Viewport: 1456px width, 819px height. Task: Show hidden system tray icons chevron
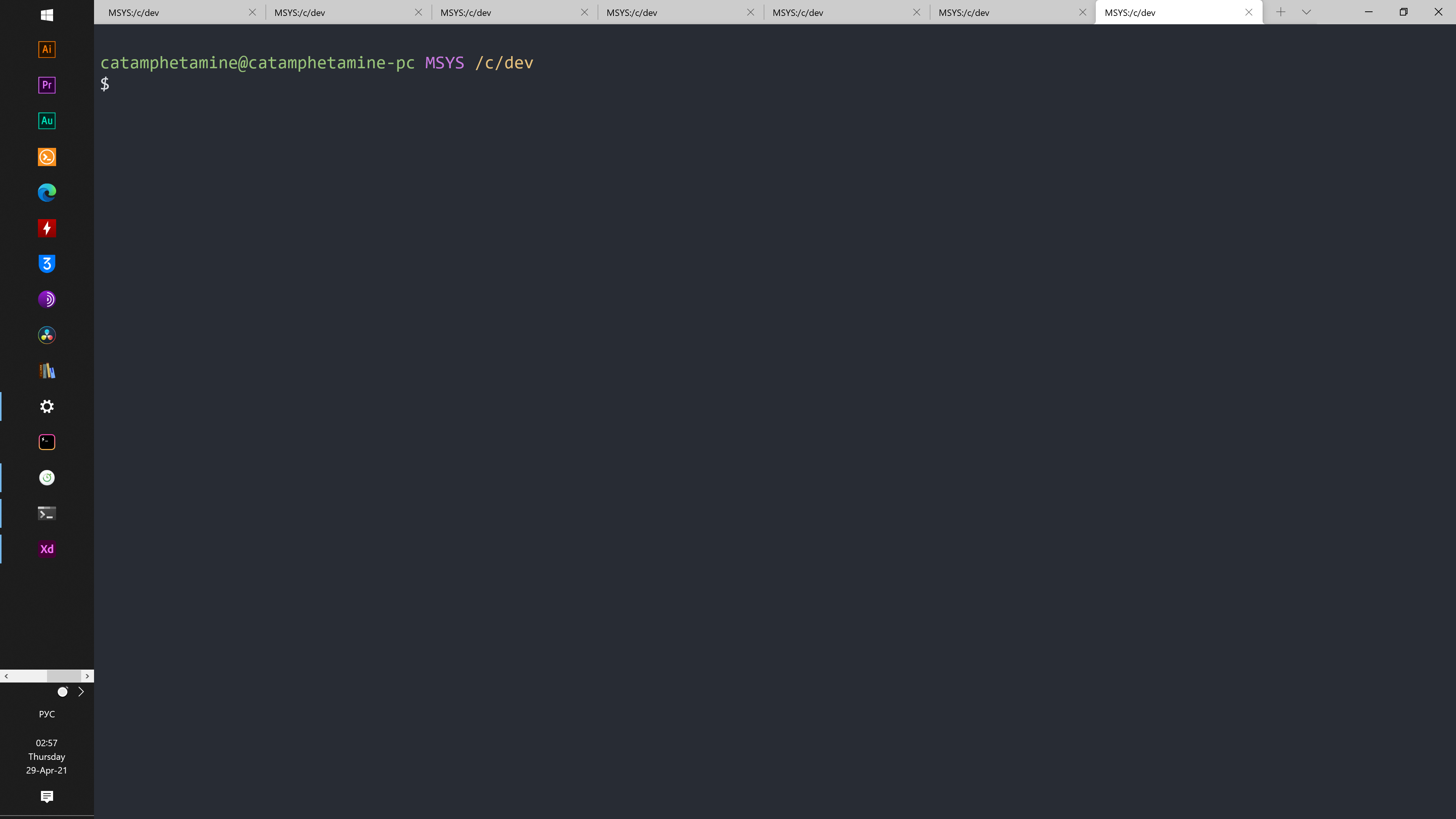tap(81, 692)
